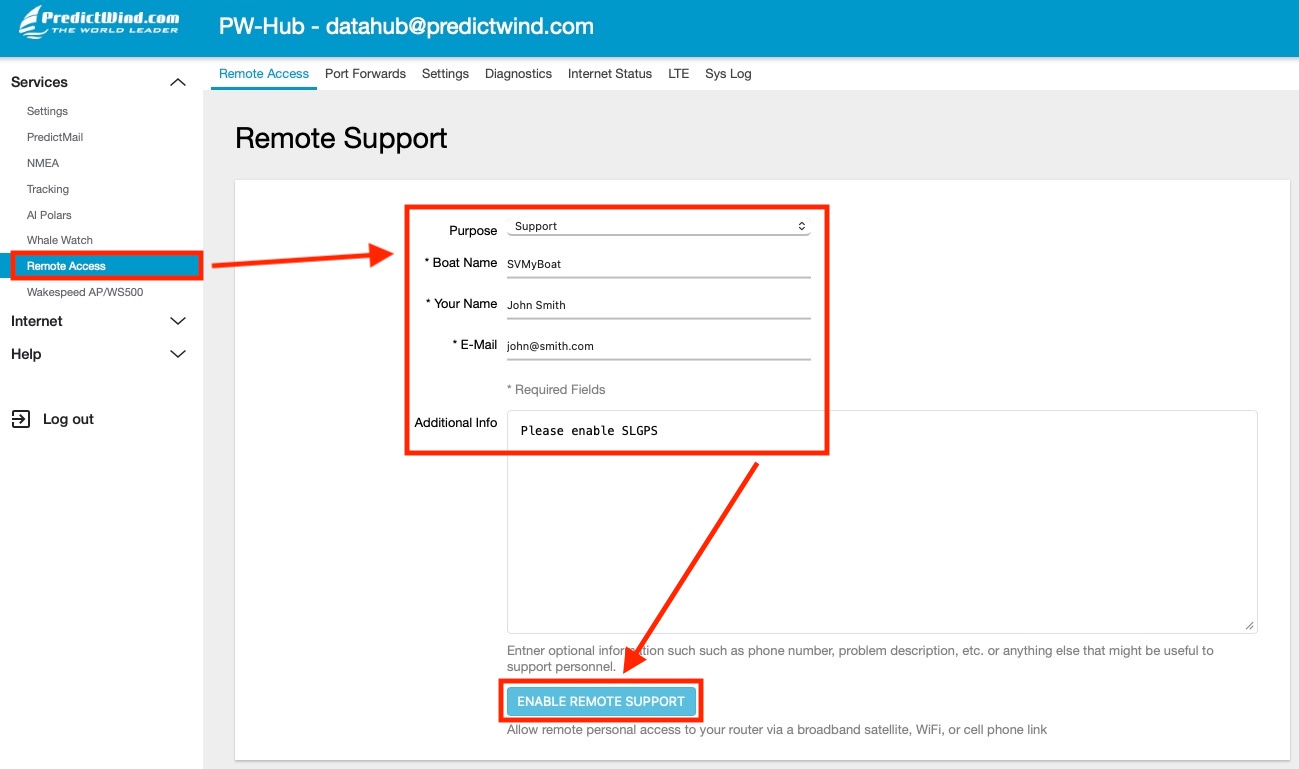Expand the Internet section
Screen dimensions: 1299x769
click(x=177, y=321)
